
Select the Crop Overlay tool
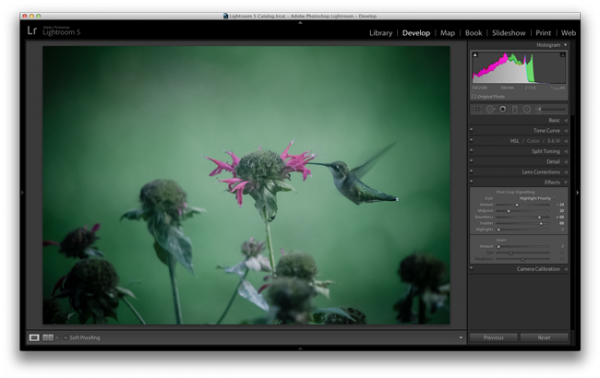coord(476,109)
